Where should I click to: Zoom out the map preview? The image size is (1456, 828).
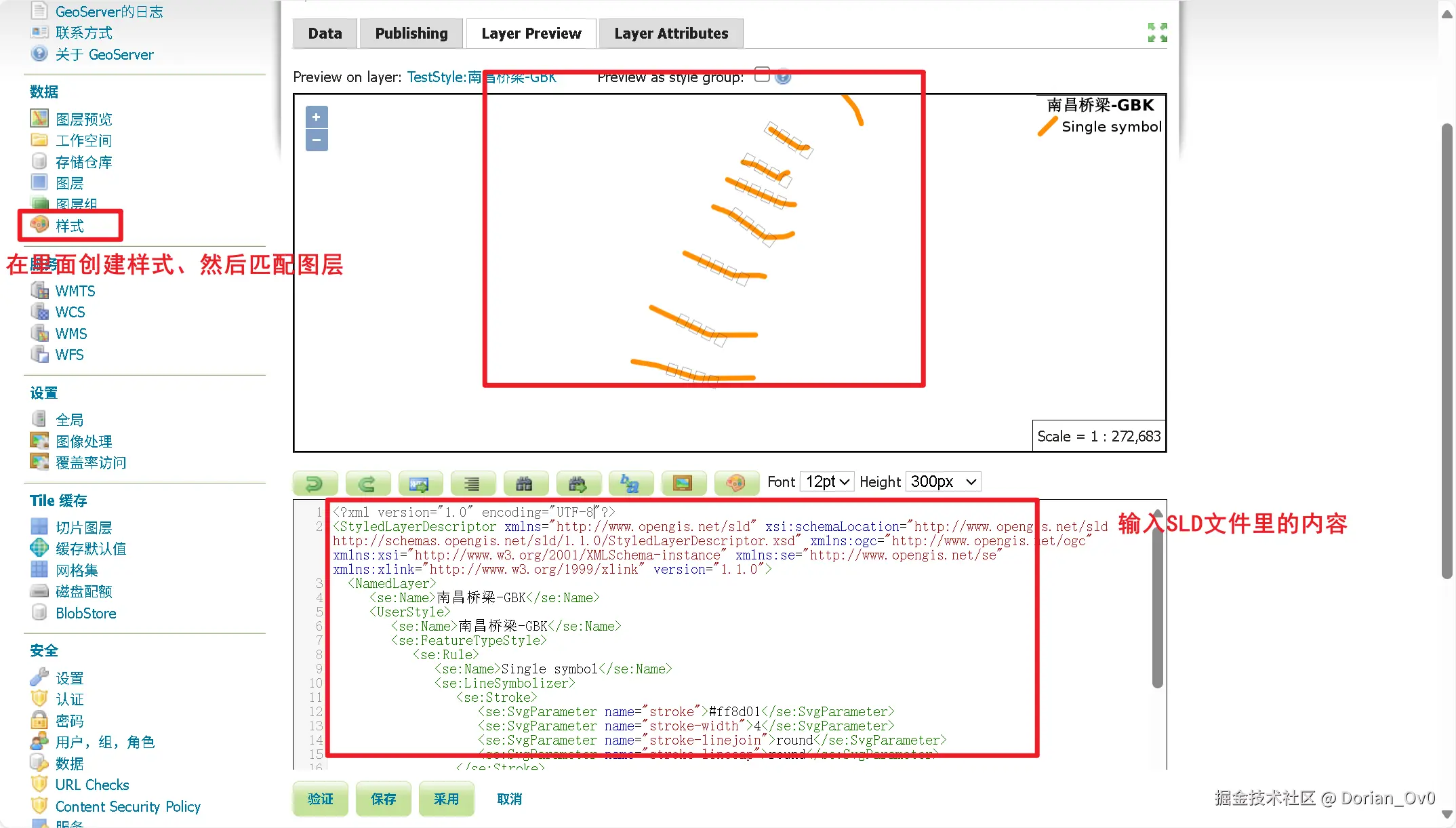tap(317, 140)
